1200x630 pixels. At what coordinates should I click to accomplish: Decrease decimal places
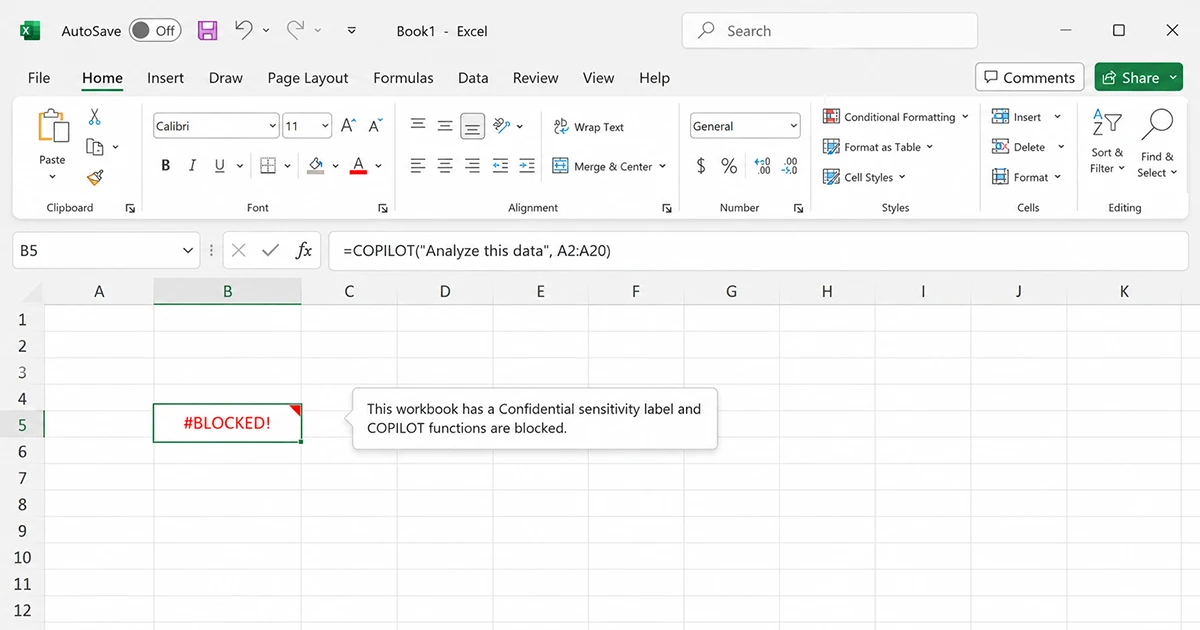790,166
